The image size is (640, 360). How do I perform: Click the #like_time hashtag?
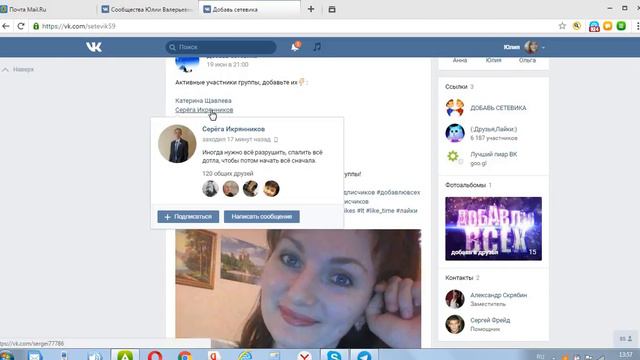coord(380,211)
